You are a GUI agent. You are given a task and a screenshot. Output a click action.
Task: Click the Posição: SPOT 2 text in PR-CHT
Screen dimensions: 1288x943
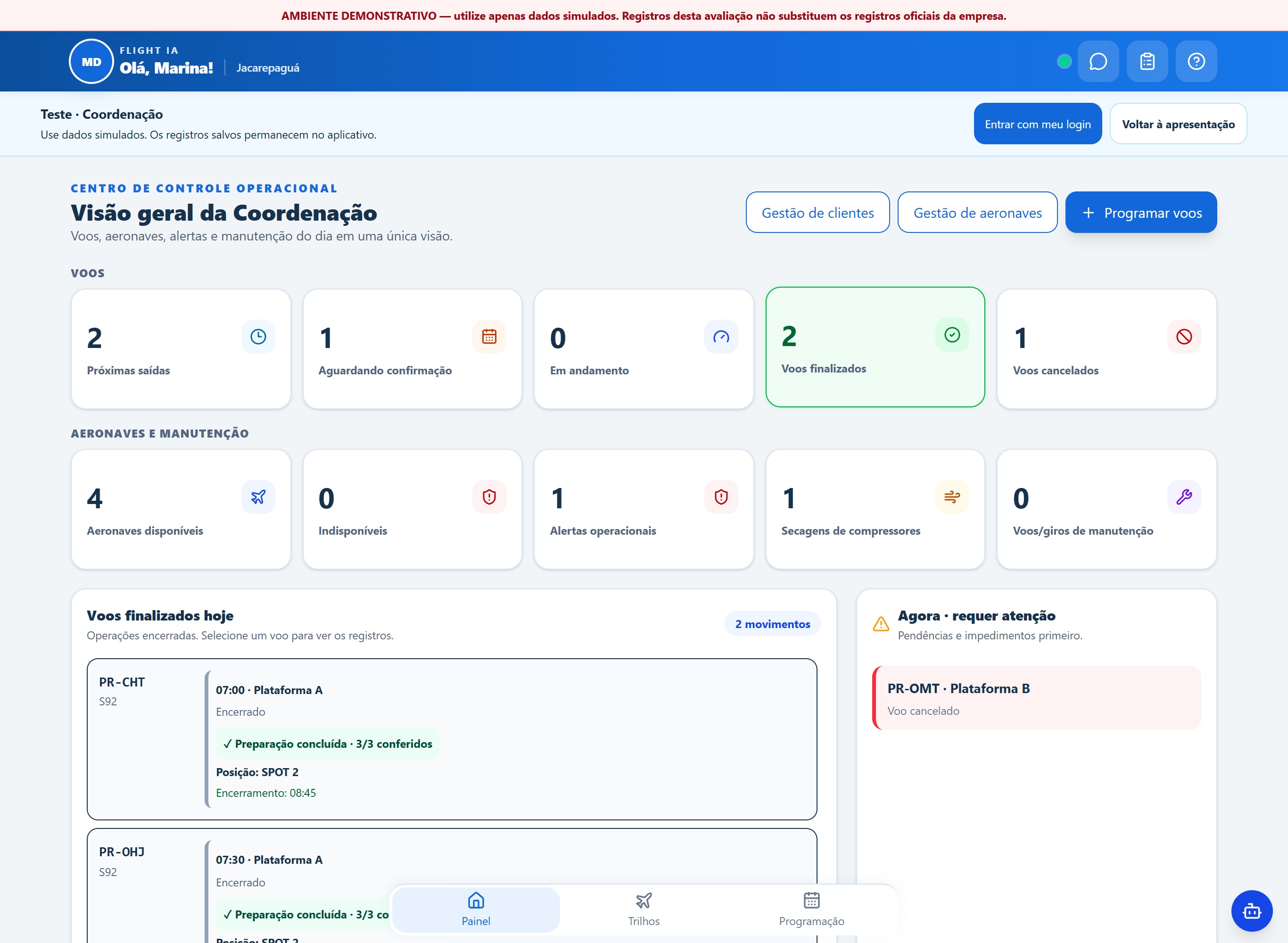[257, 772]
